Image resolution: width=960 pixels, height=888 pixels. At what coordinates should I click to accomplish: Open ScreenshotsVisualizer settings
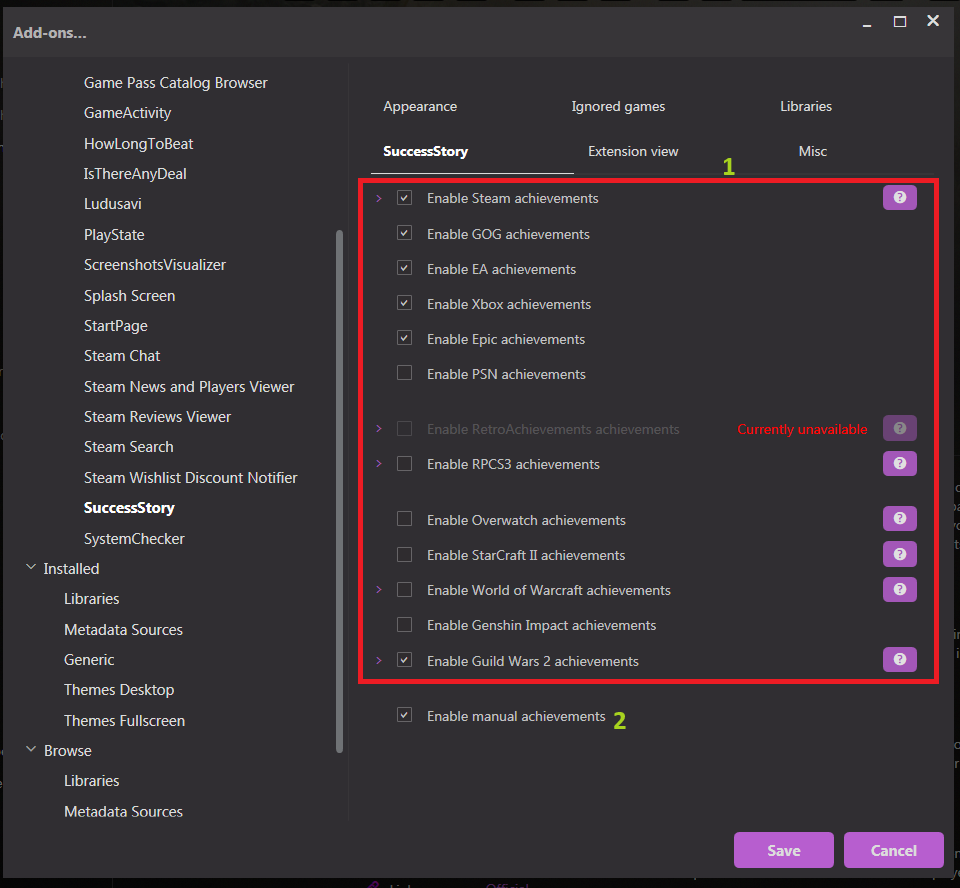click(155, 265)
